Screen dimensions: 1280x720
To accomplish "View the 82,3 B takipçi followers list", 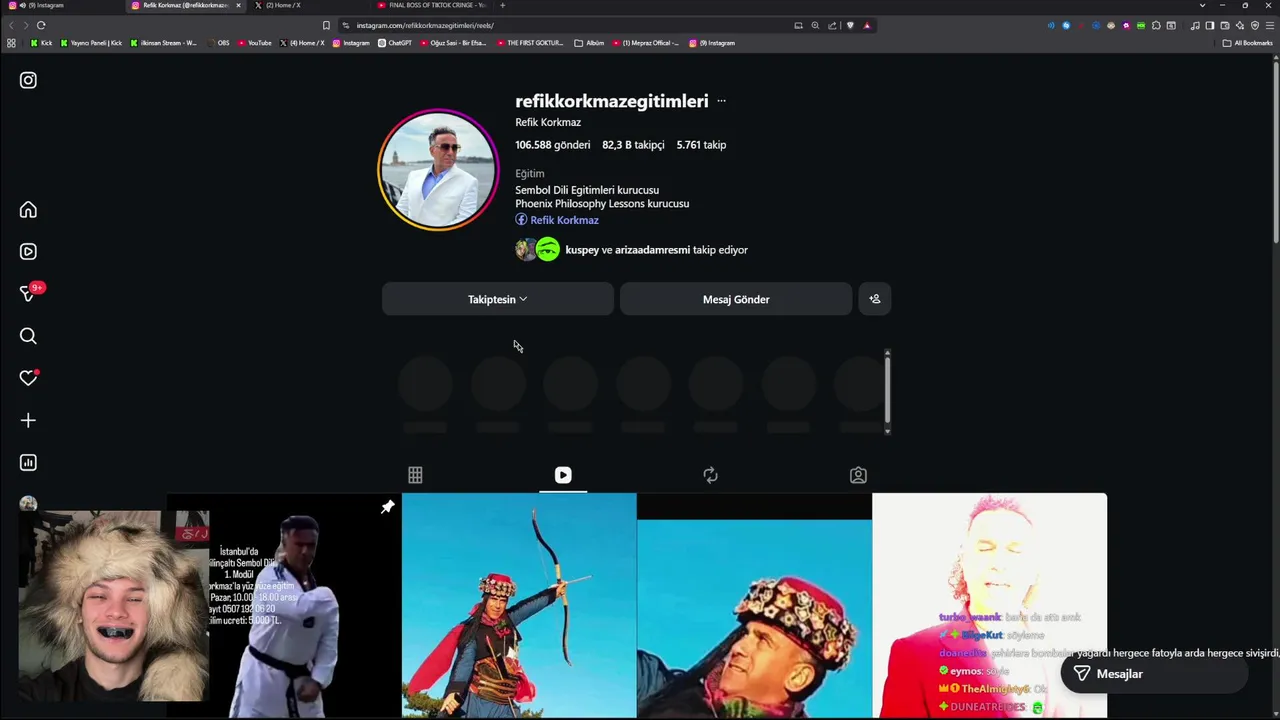I will point(633,145).
